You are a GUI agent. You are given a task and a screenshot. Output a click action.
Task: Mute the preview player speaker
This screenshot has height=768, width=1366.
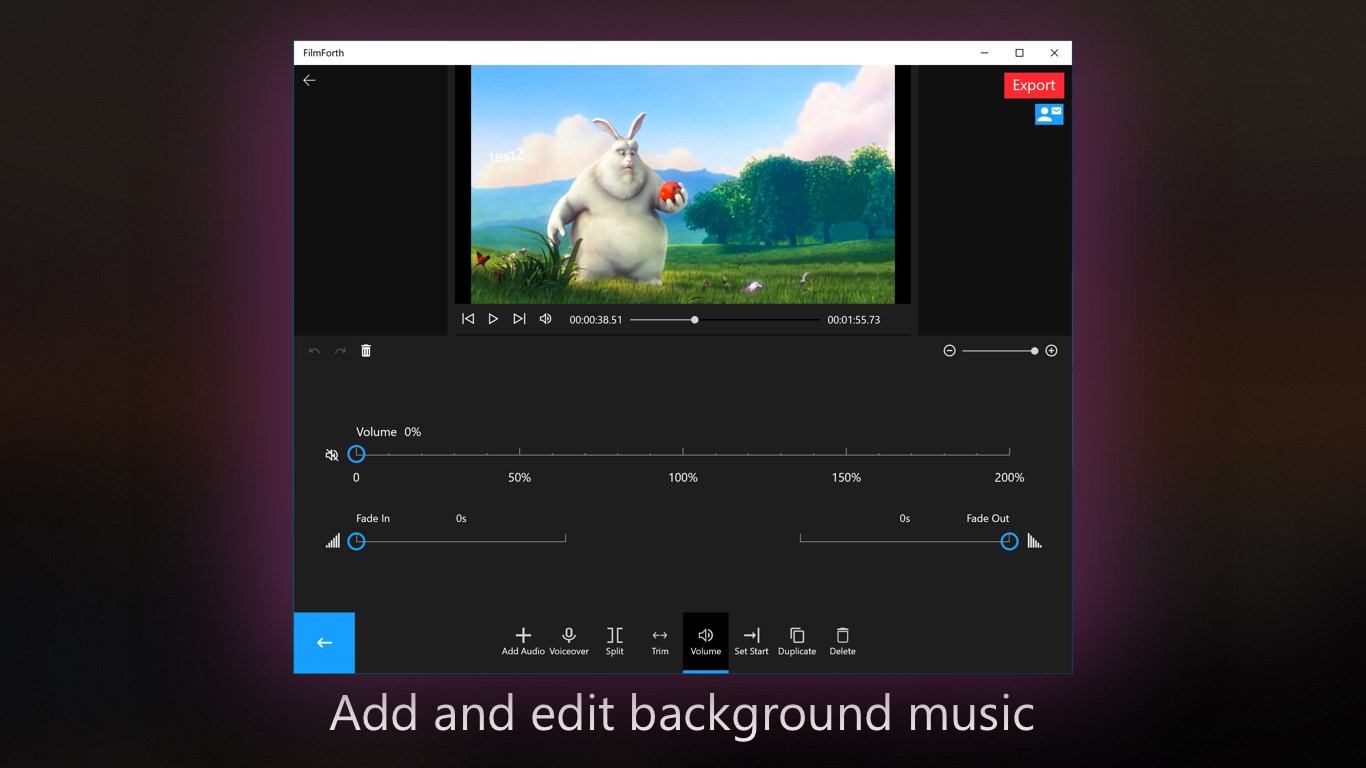pyautogui.click(x=545, y=319)
